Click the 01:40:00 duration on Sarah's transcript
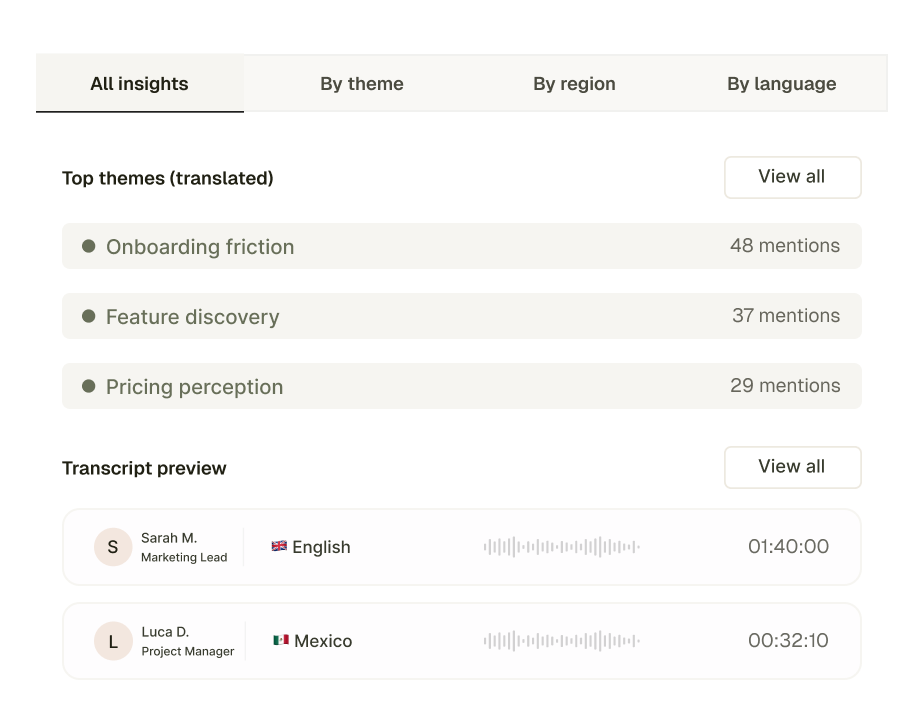The height and width of the screenshot is (726, 924). [788, 546]
